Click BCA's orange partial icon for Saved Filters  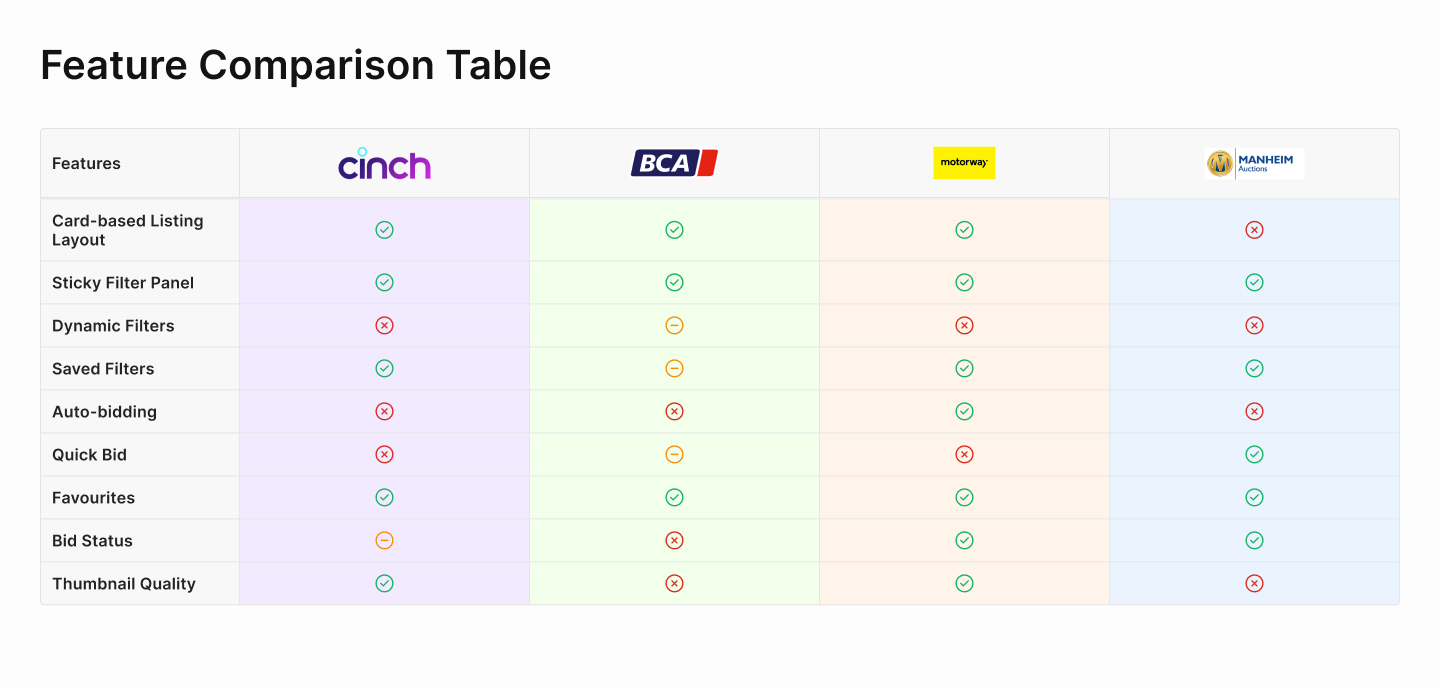coord(674,369)
